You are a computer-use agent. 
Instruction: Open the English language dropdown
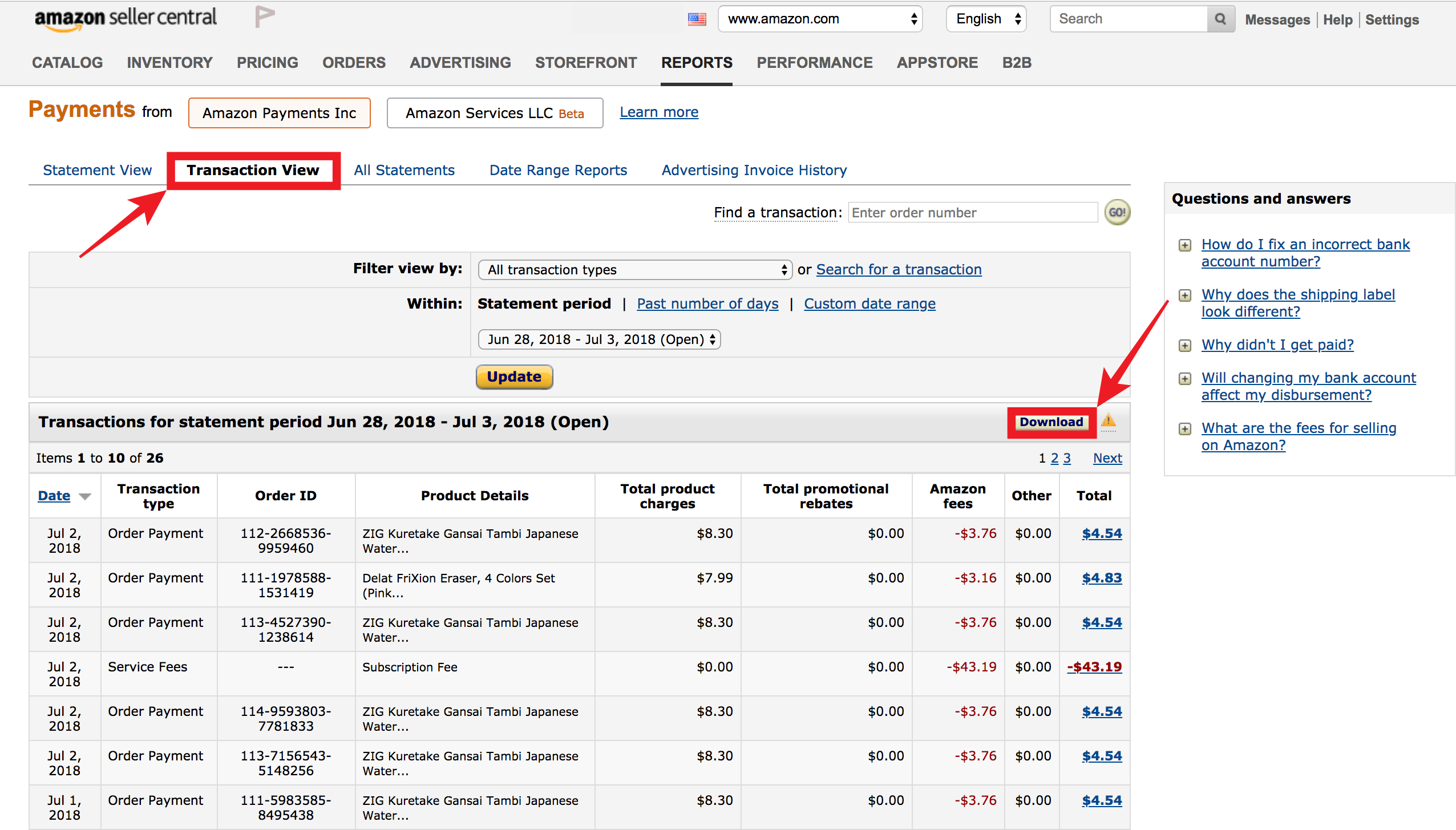(x=986, y=19)
